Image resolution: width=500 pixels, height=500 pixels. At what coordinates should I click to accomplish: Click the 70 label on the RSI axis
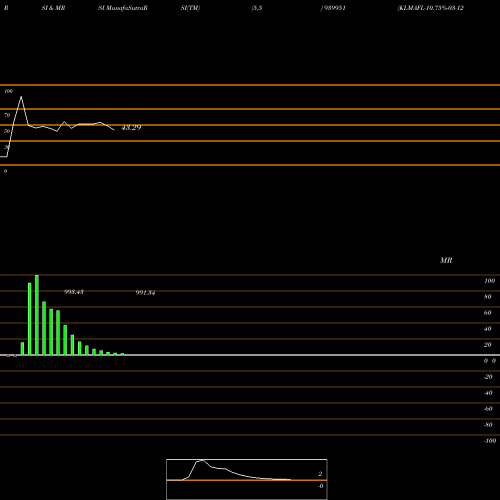(7, 115)
